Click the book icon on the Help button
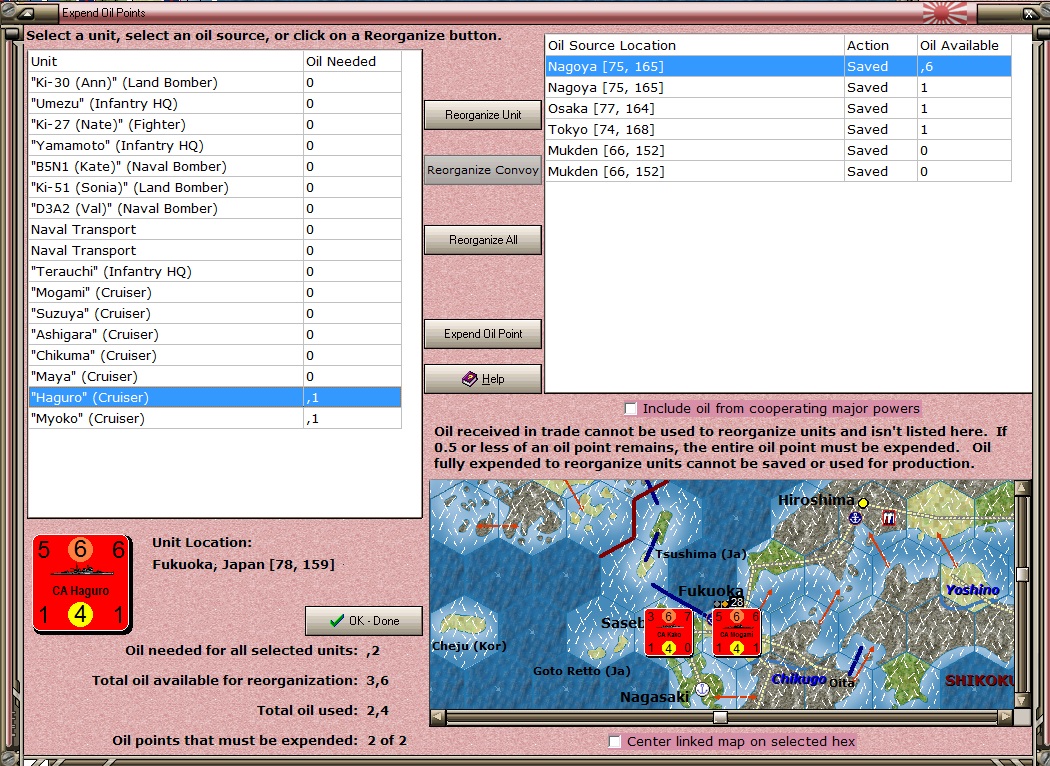Screen dimensions: 1050x766 point(469,379)
